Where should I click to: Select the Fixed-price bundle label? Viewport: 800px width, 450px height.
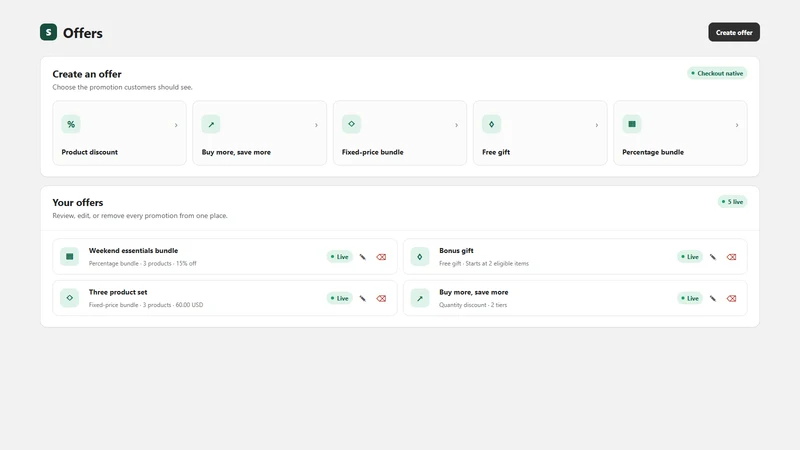point(372,152)
